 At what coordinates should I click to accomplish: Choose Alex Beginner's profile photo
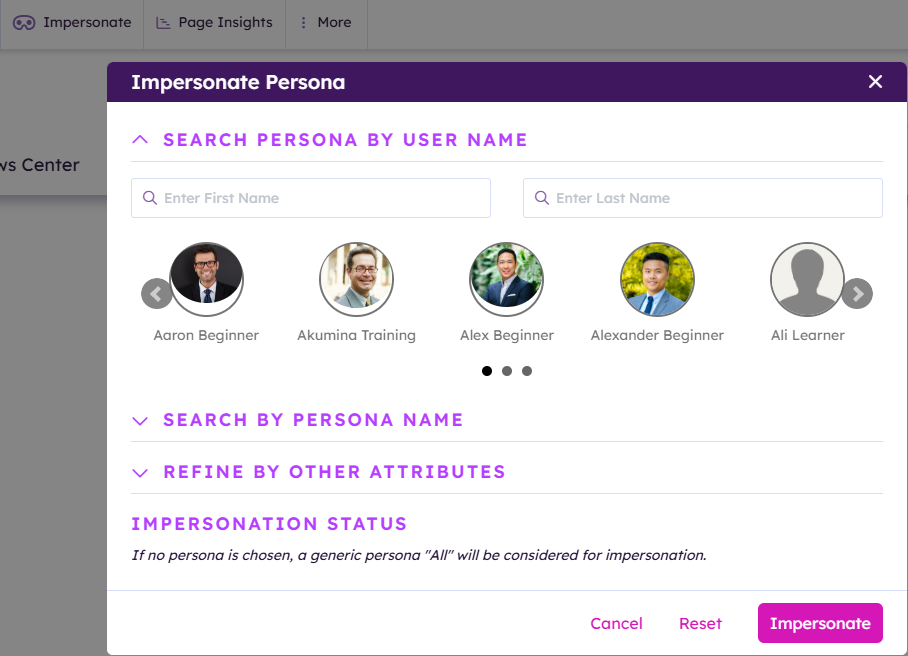pyautogui.click(x=507, y=280)
